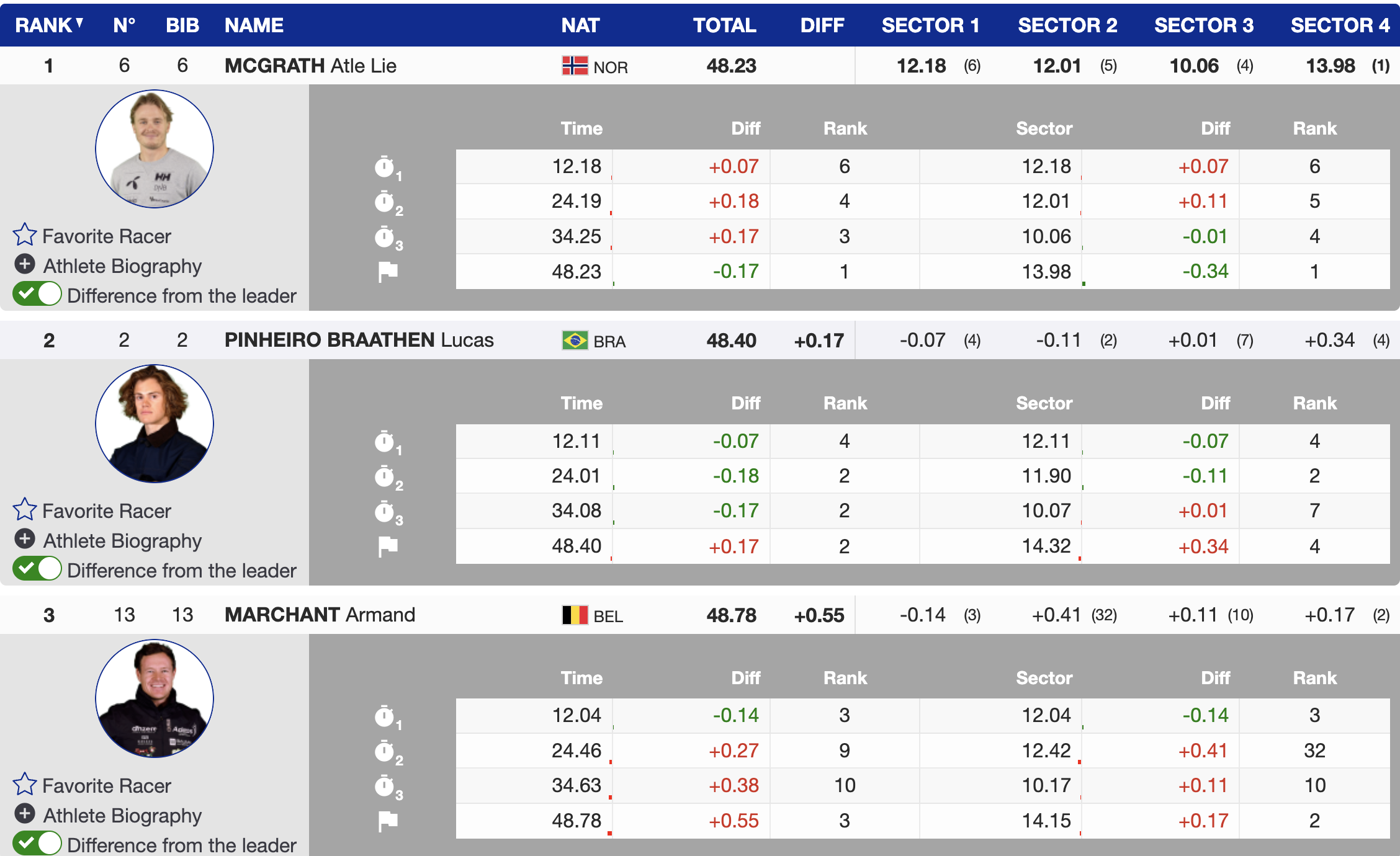Click the Brazil flag icon

point(575,341)
